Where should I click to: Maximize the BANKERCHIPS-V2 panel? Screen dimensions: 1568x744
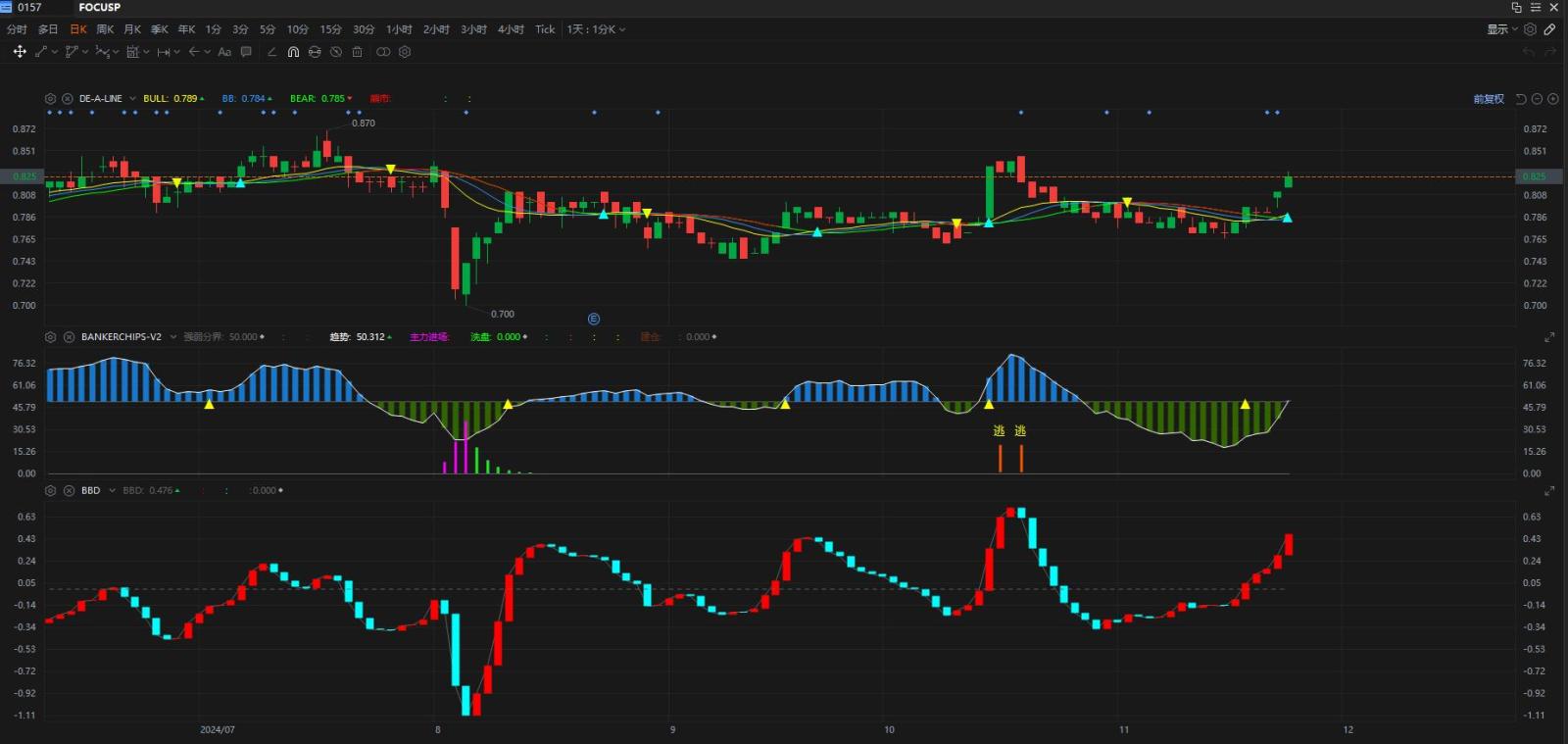[x=1549, y=337]
